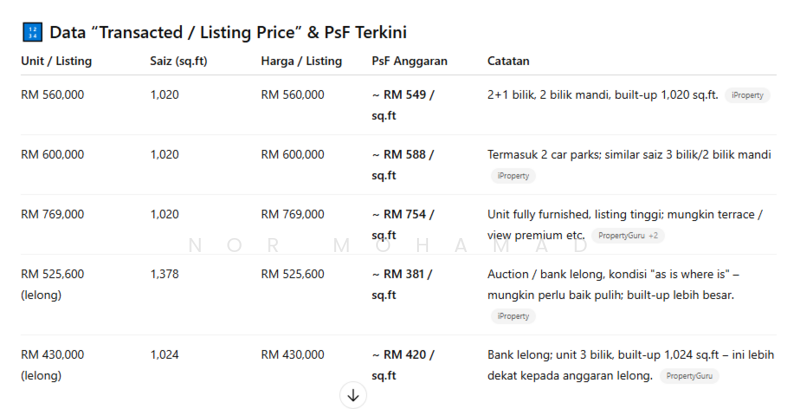Click the Saiz (sq.ft) column header

pos(178,61)
